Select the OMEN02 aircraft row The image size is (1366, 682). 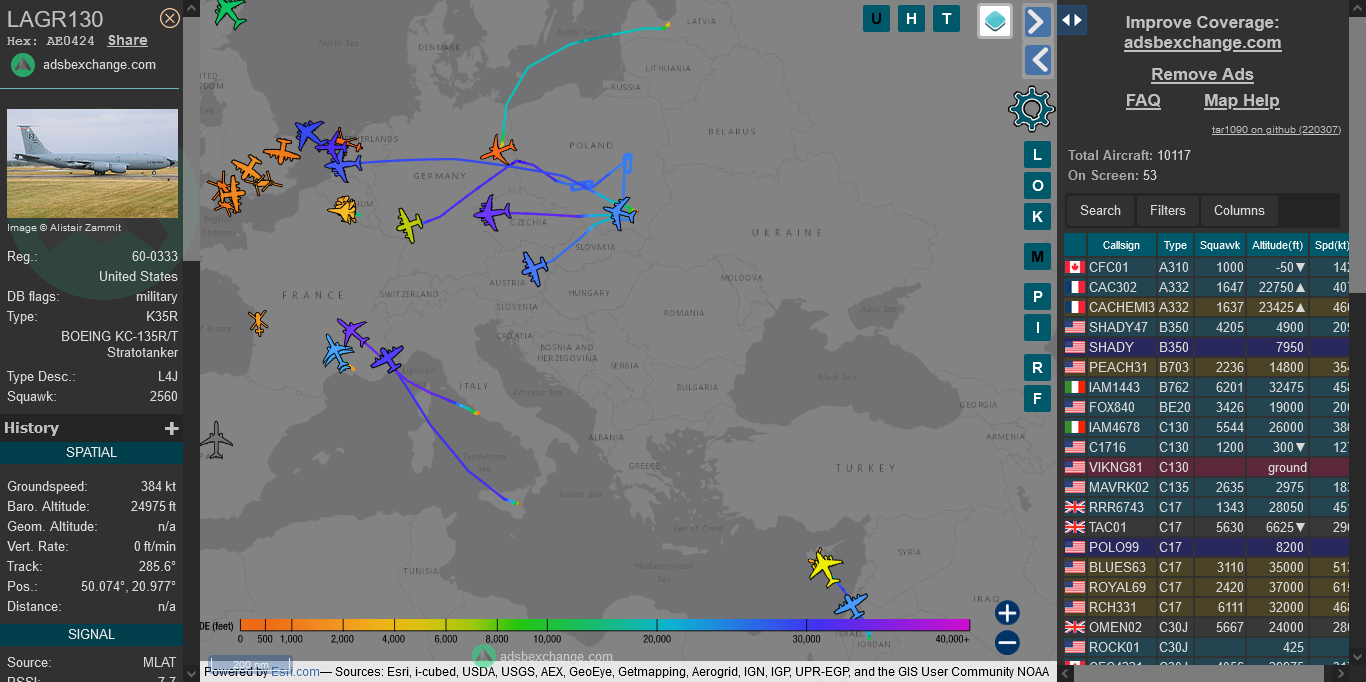tap(1207, 627)
